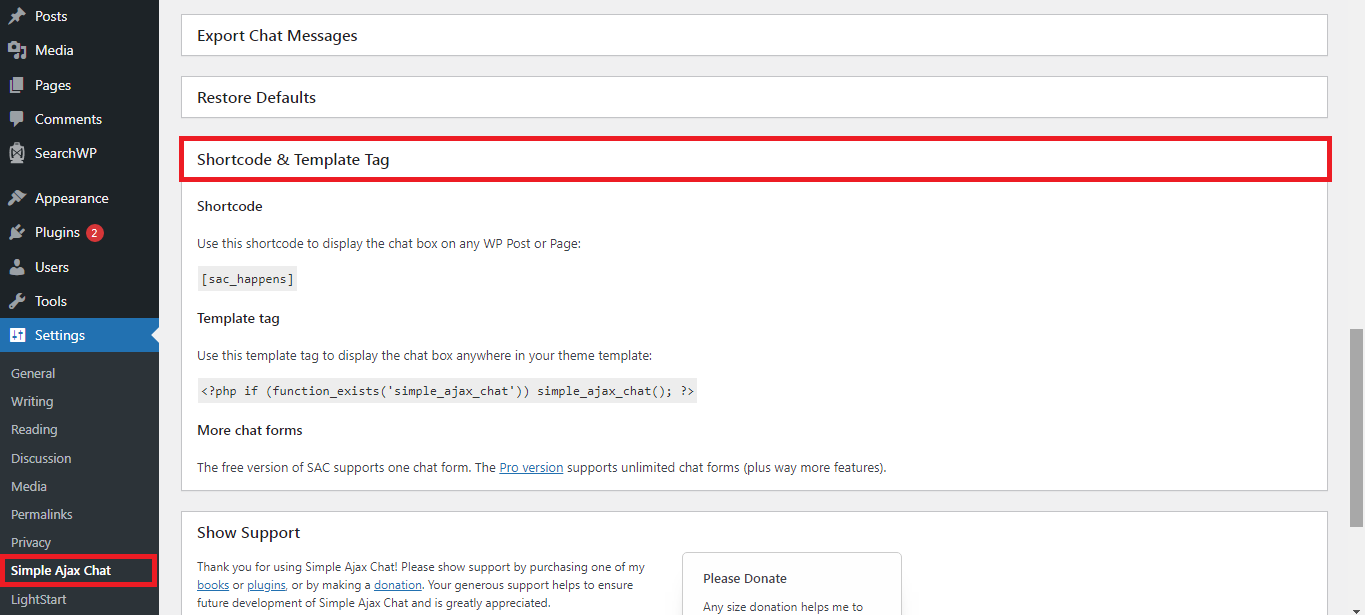
Task: Open the books link
Action: click(x=212, y=585)
